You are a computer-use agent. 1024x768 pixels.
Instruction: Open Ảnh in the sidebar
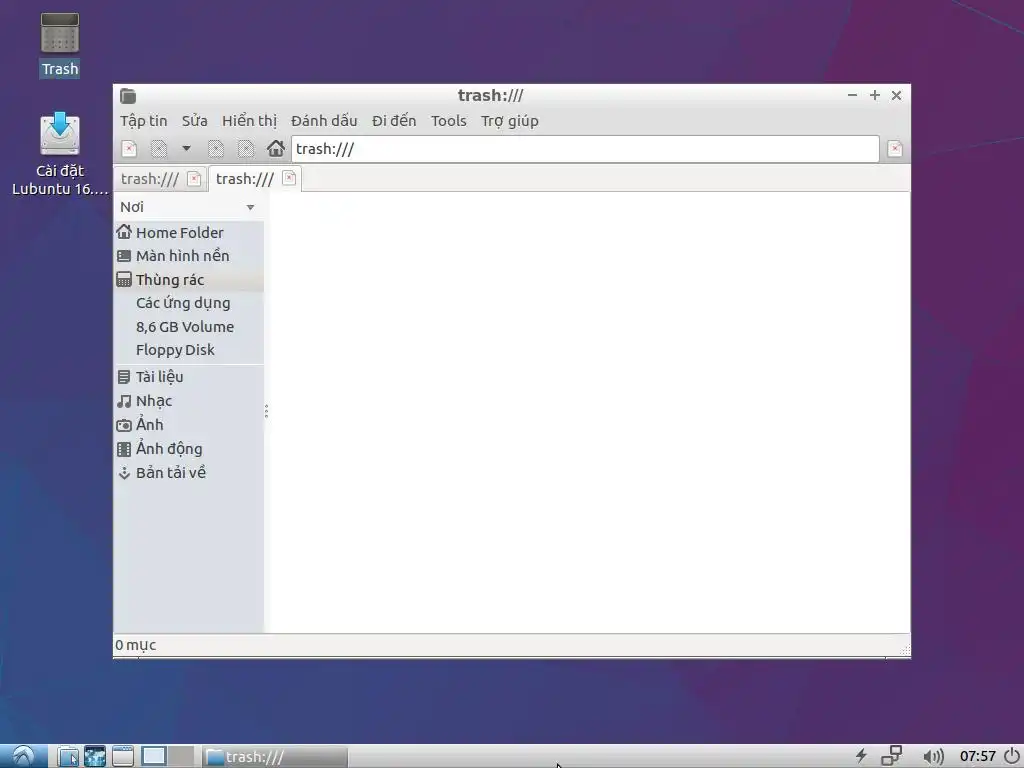(x=189, y=425)
